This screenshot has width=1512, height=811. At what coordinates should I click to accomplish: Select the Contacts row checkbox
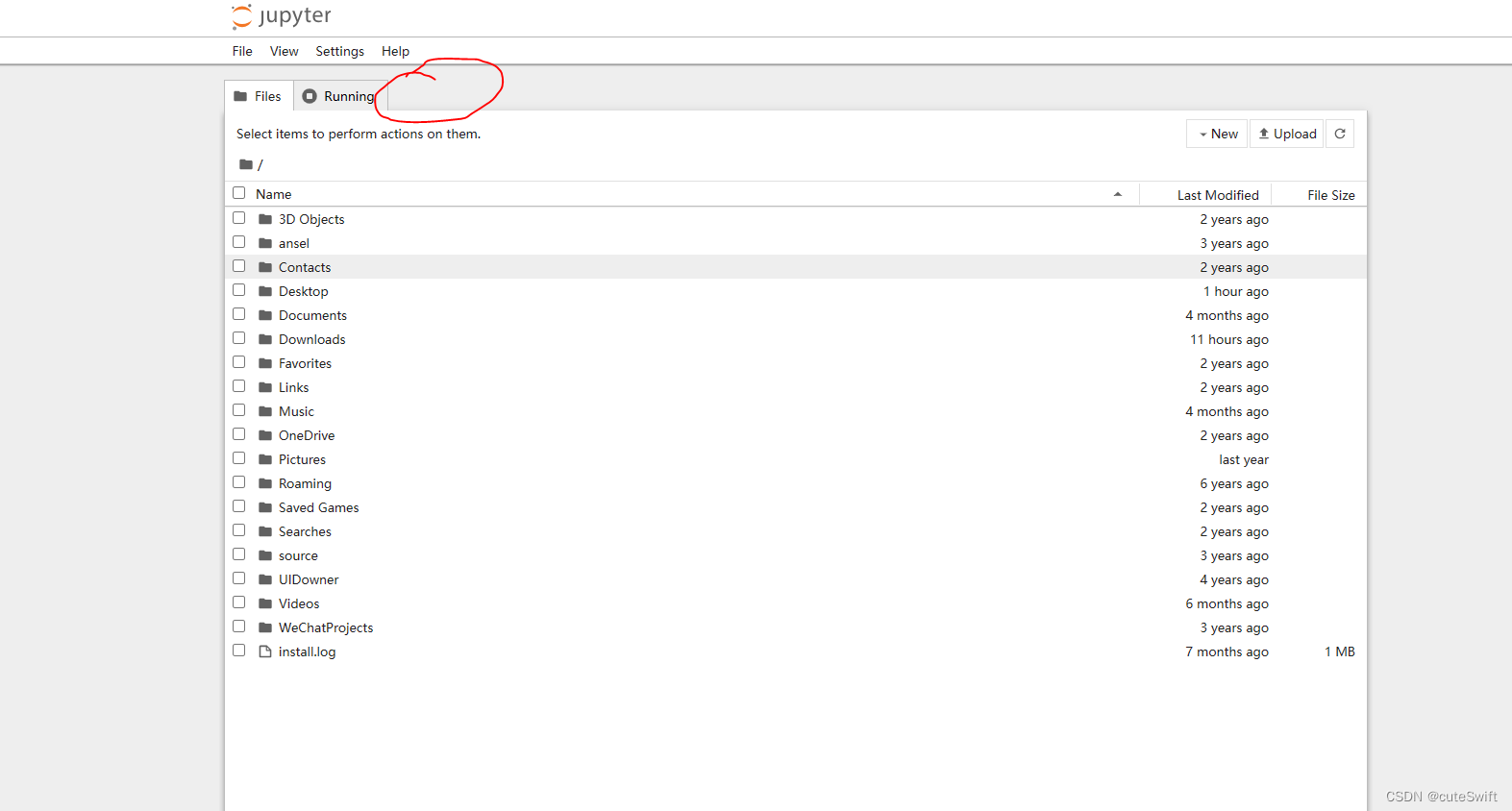pyautogui.click(x=239, y=266)
